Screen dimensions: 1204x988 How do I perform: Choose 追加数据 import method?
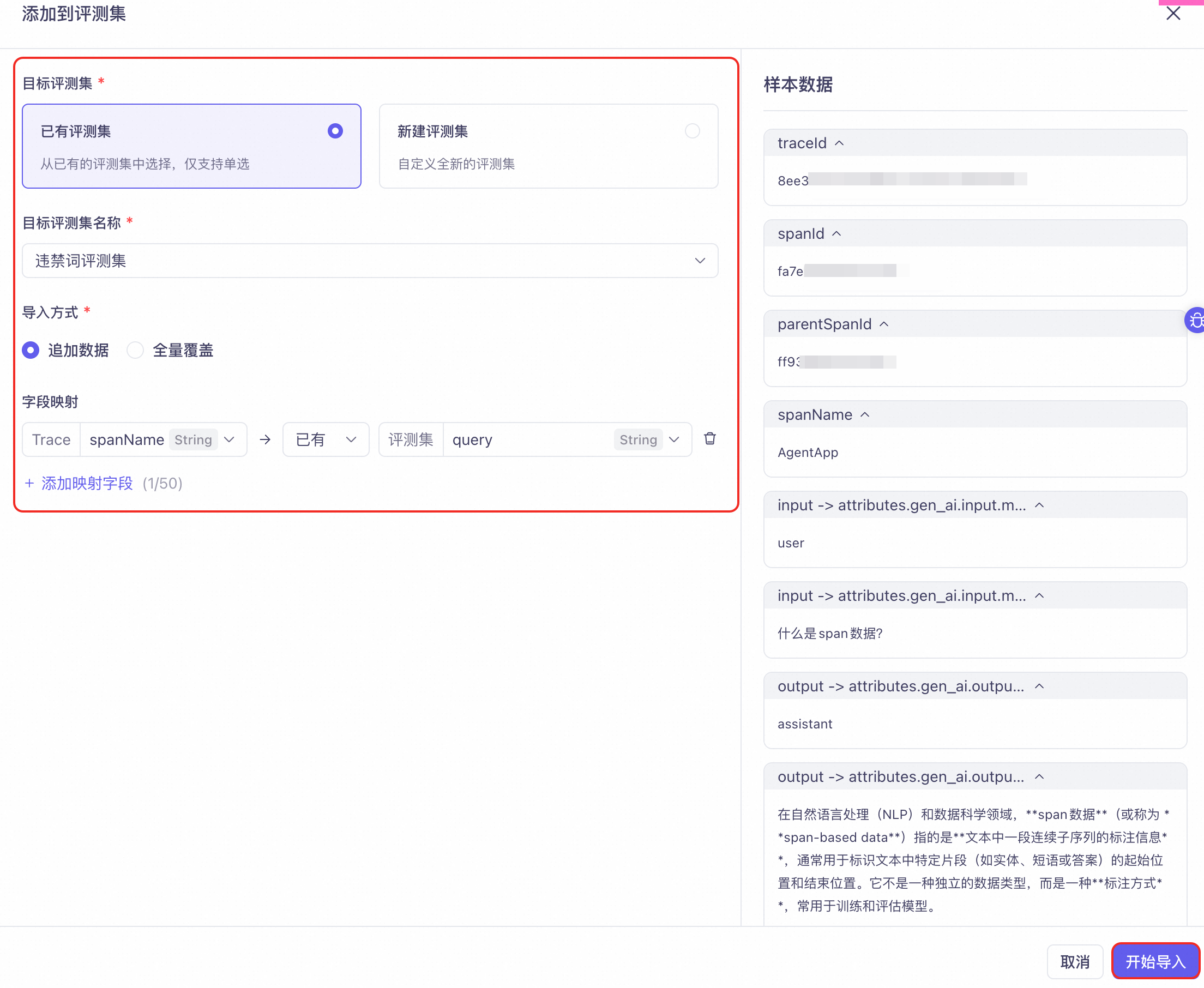[x=31, y=350]
